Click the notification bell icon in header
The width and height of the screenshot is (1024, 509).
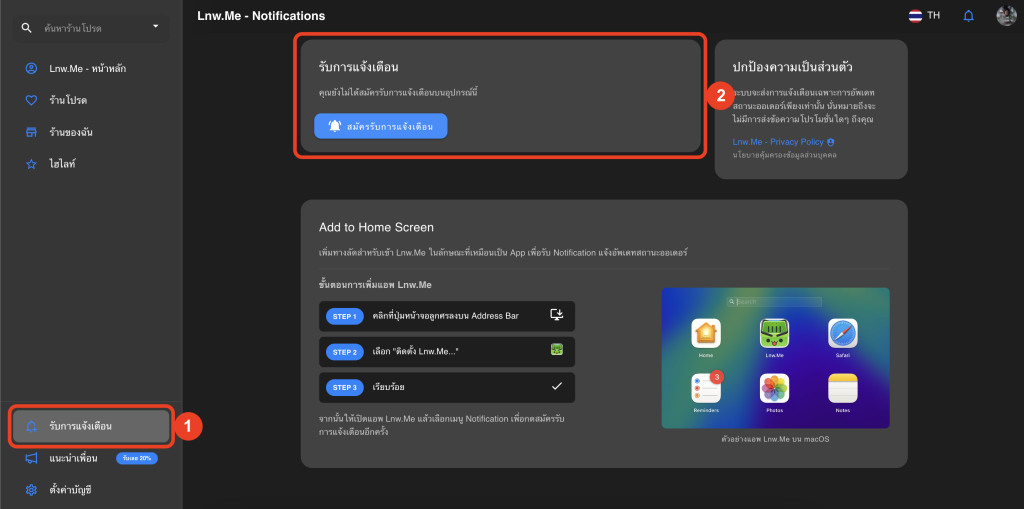968,16
